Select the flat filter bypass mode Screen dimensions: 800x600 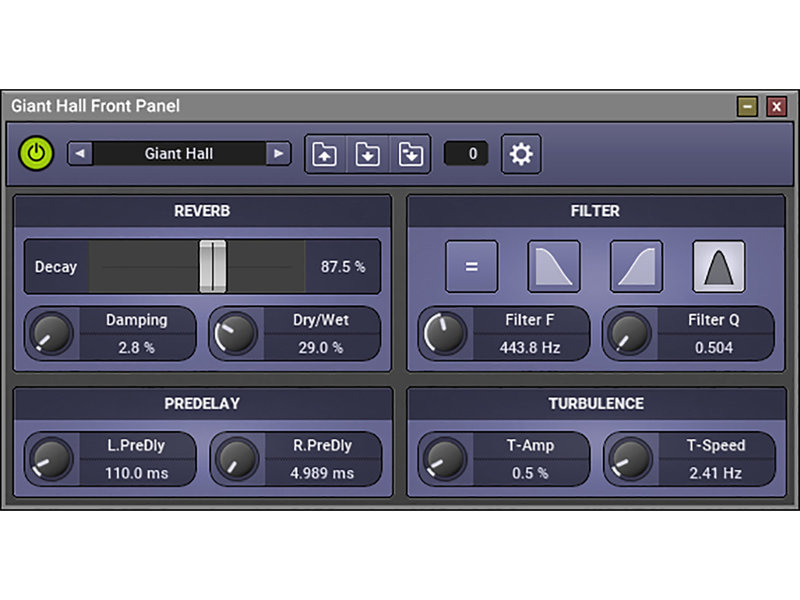(x=471, y=267)
